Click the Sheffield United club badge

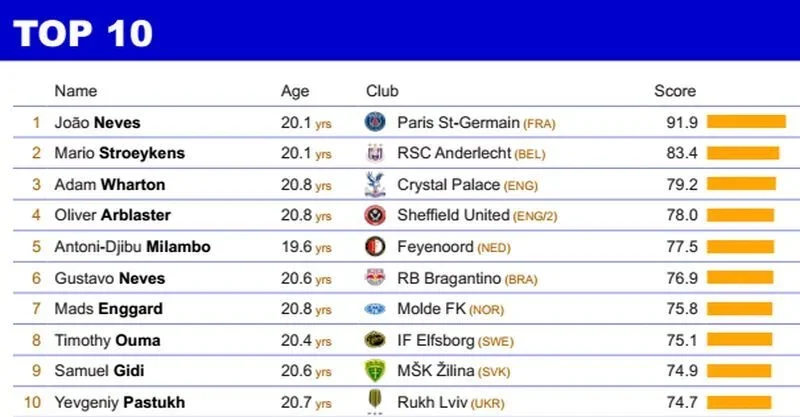[375, 216]
